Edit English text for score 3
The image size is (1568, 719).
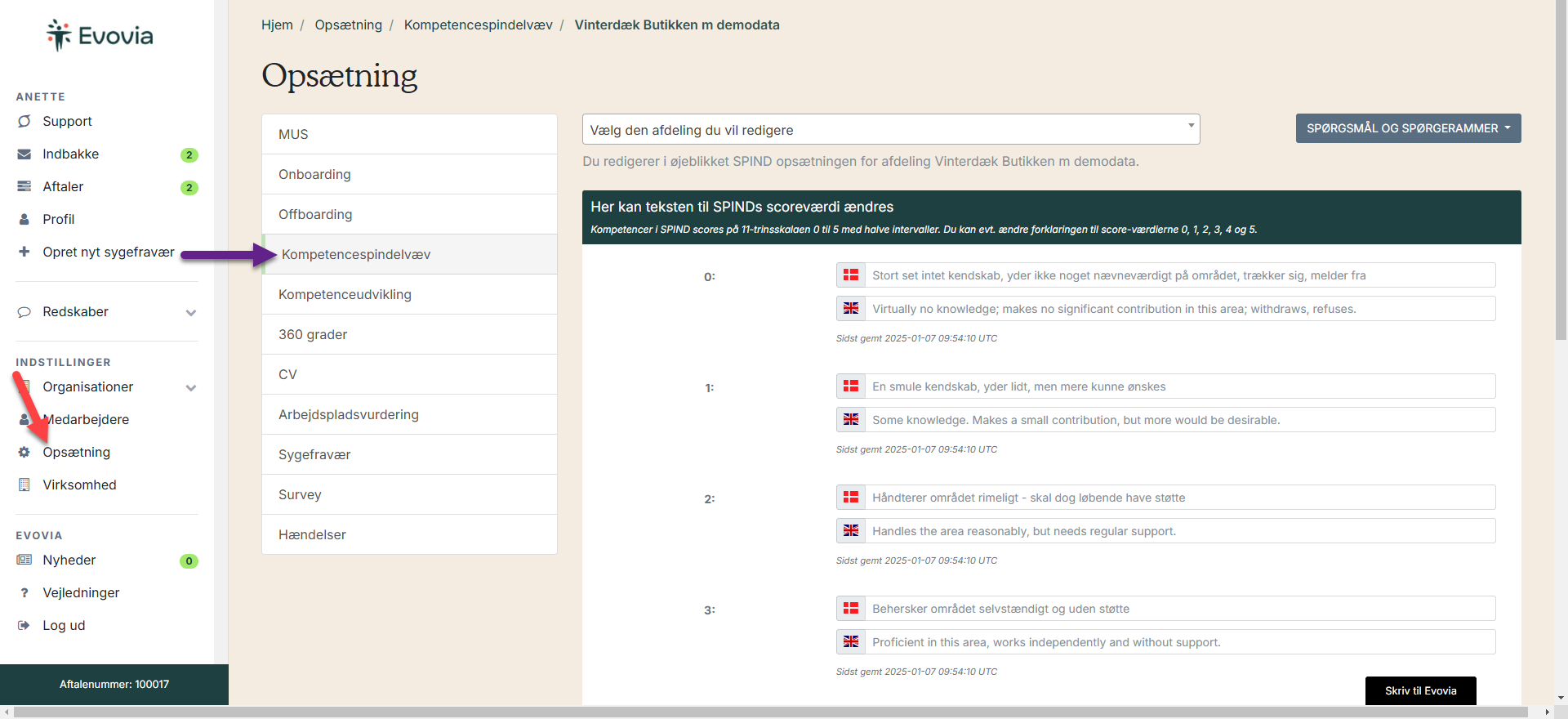(1179, 642)
